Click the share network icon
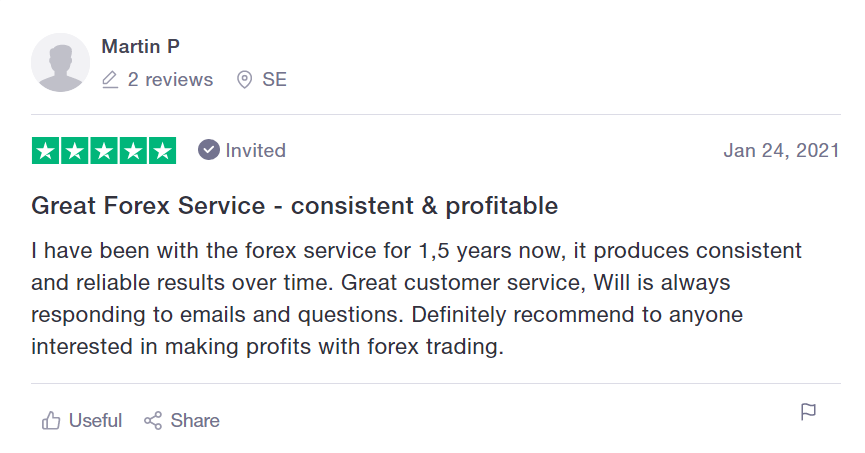 click(x=153, y=420)
